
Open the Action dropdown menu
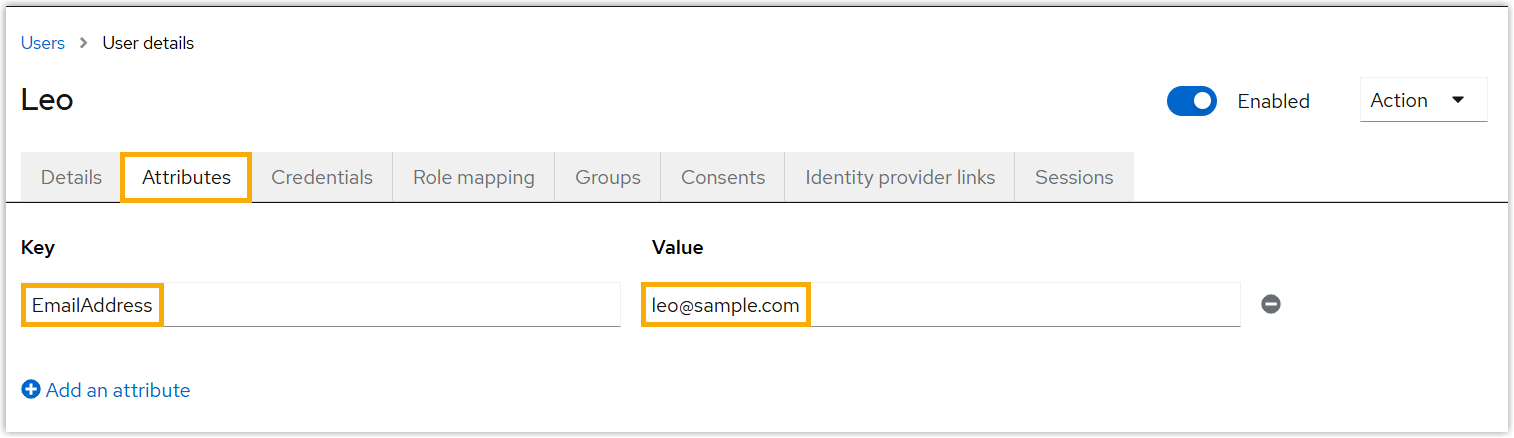[1423, 100]
